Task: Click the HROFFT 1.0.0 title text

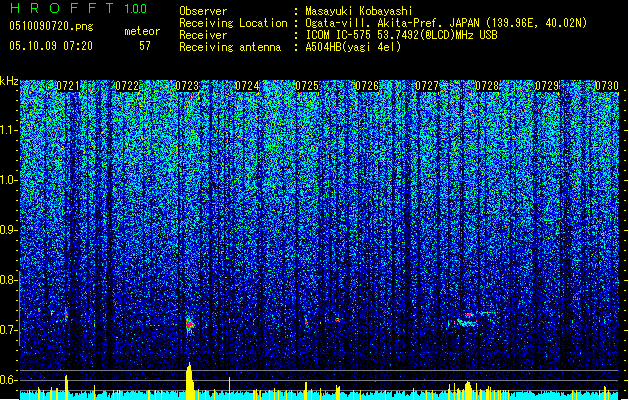Action: click(x=79, y=8)
